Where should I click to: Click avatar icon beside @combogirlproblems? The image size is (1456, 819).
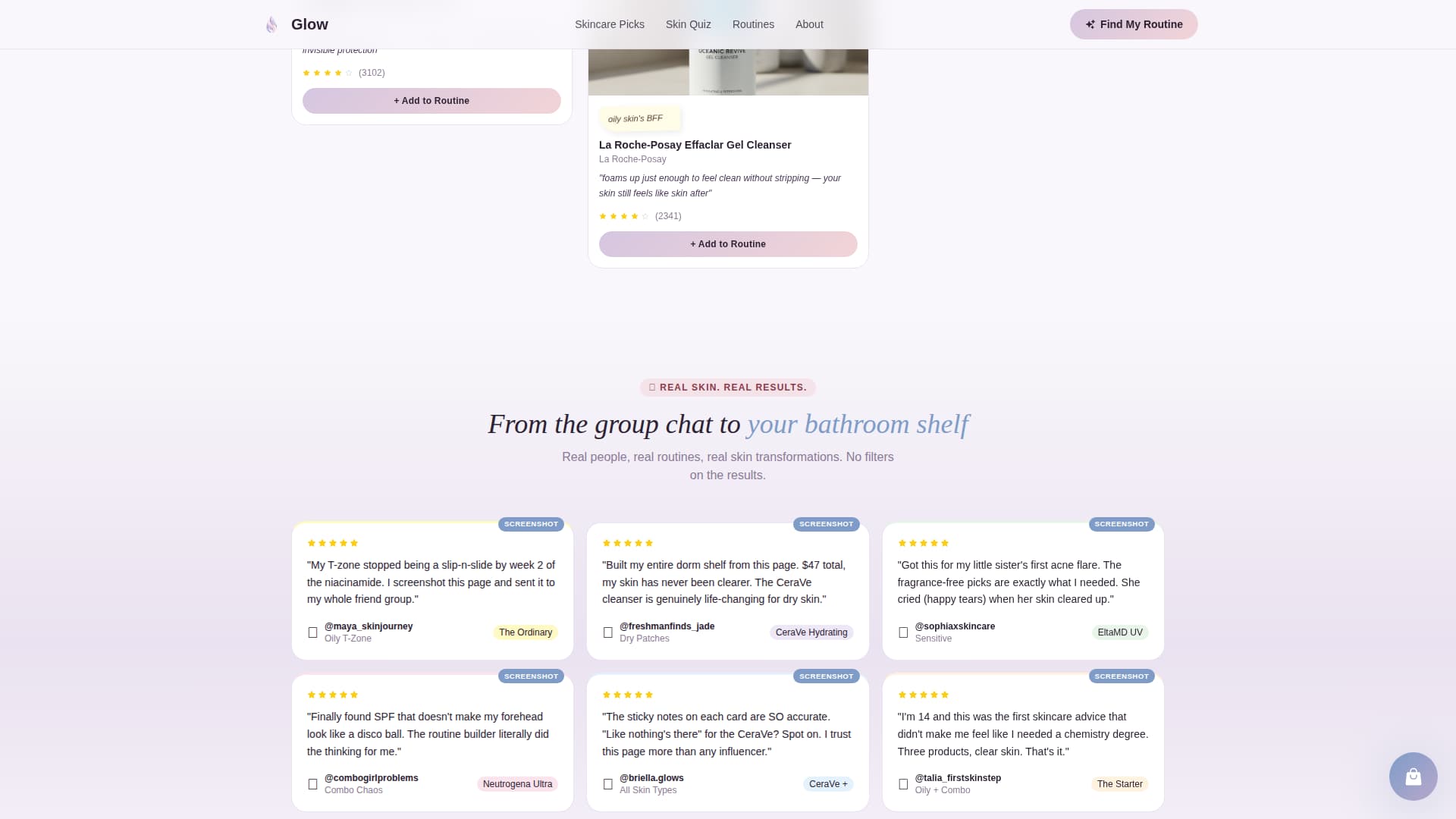[312, 784]
